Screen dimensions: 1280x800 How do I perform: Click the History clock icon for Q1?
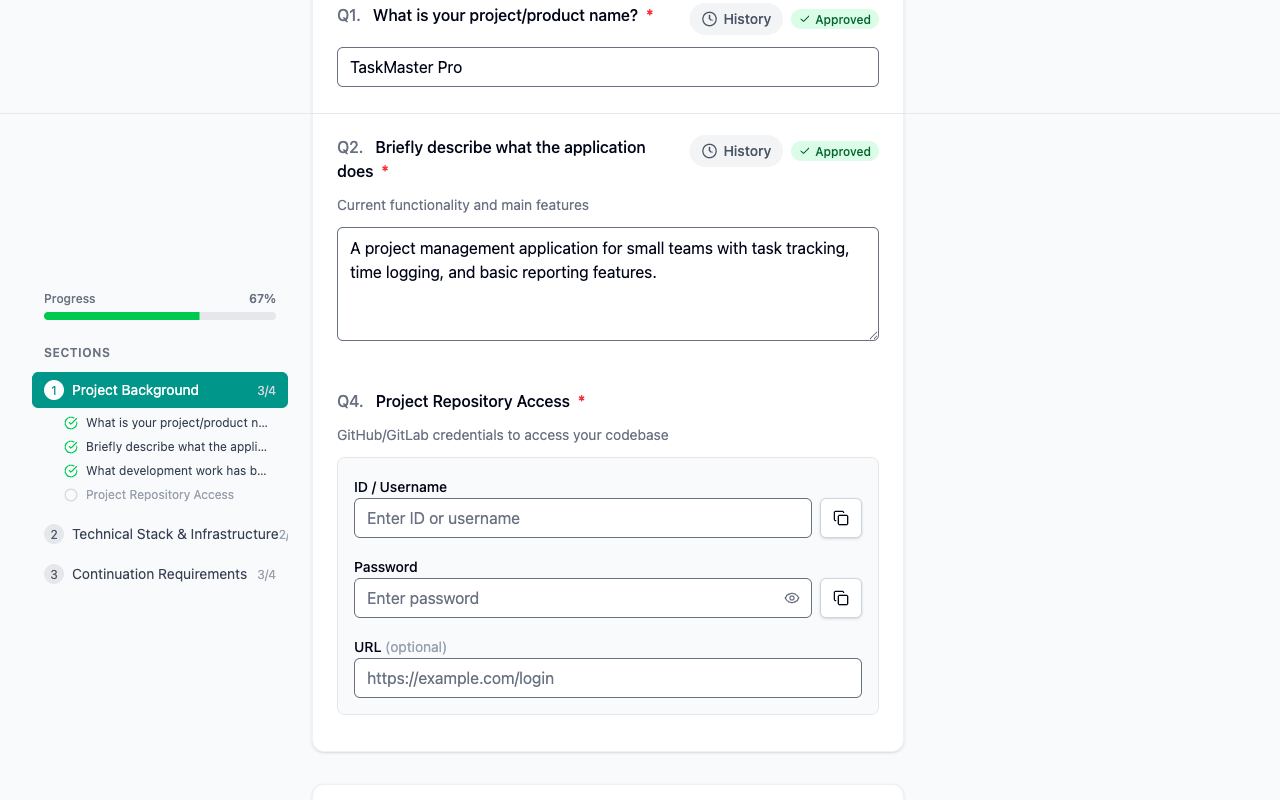(x=709, y=18)
